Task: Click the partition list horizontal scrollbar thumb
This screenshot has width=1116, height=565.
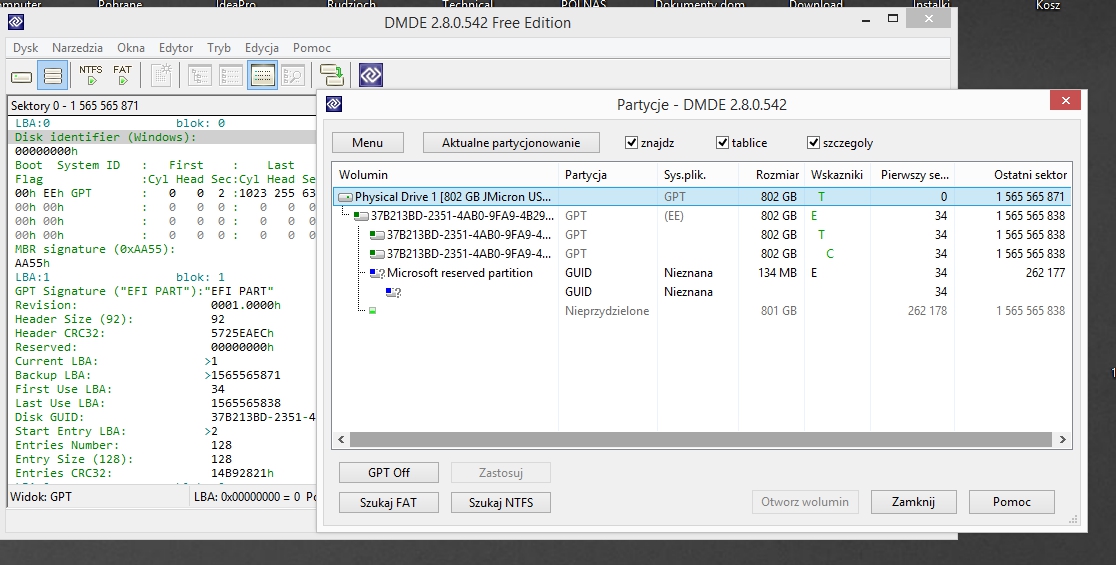Action: click(x=700, y=440)
